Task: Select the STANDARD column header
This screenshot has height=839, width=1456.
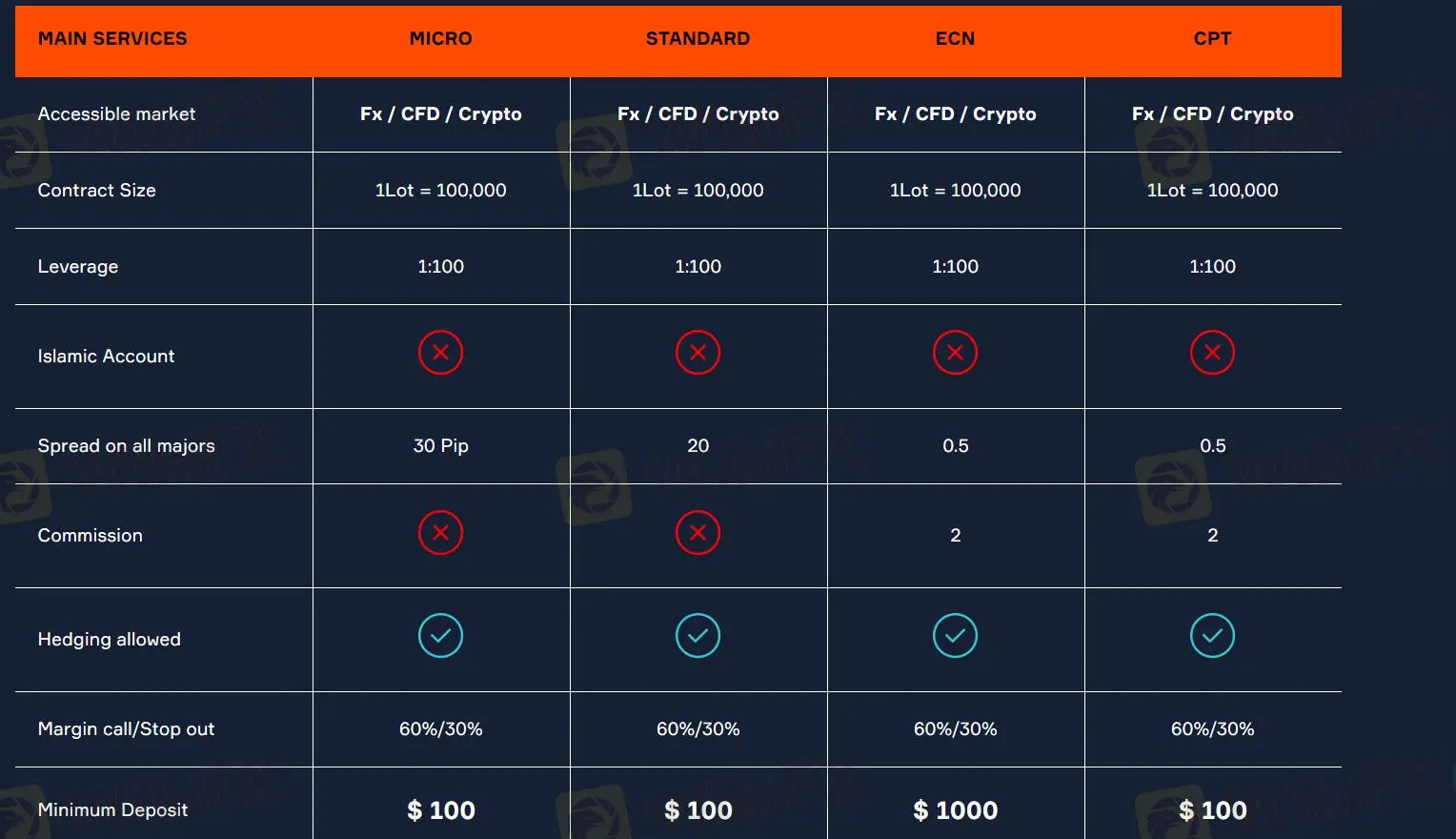Action: (698, 39)
